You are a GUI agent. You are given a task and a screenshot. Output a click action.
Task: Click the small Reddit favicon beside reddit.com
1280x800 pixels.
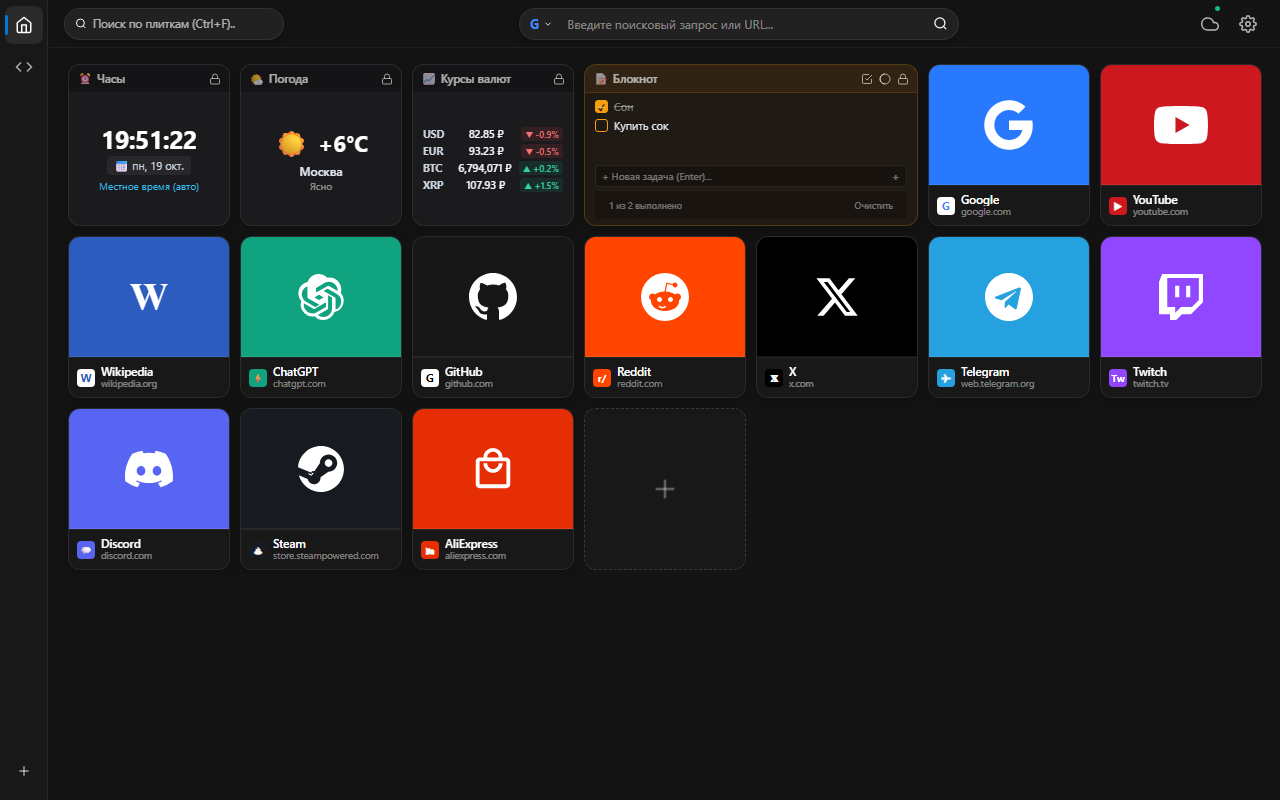pyautogui.click(x=602, y=378)
